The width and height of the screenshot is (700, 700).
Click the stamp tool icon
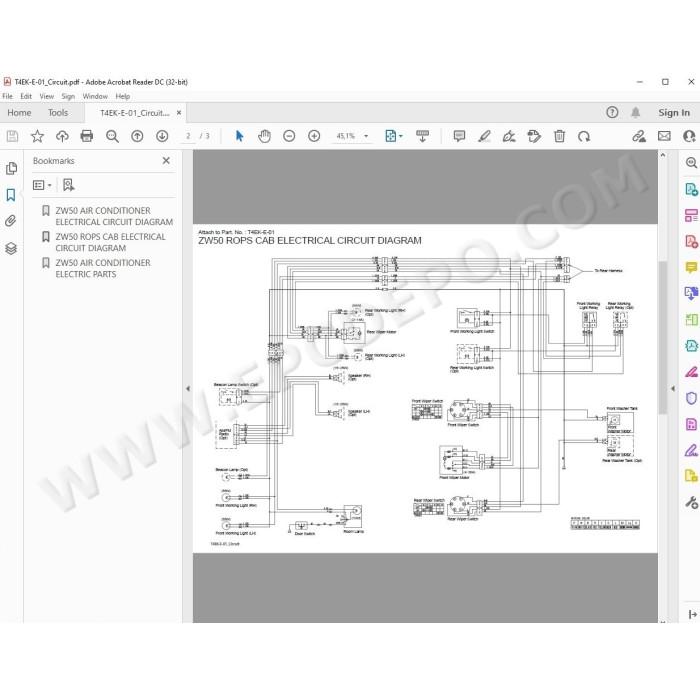pyautogui.click(x=533, y=136)
